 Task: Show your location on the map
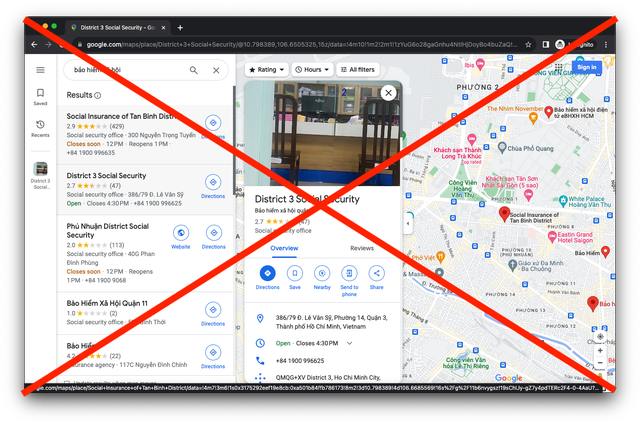600,336
